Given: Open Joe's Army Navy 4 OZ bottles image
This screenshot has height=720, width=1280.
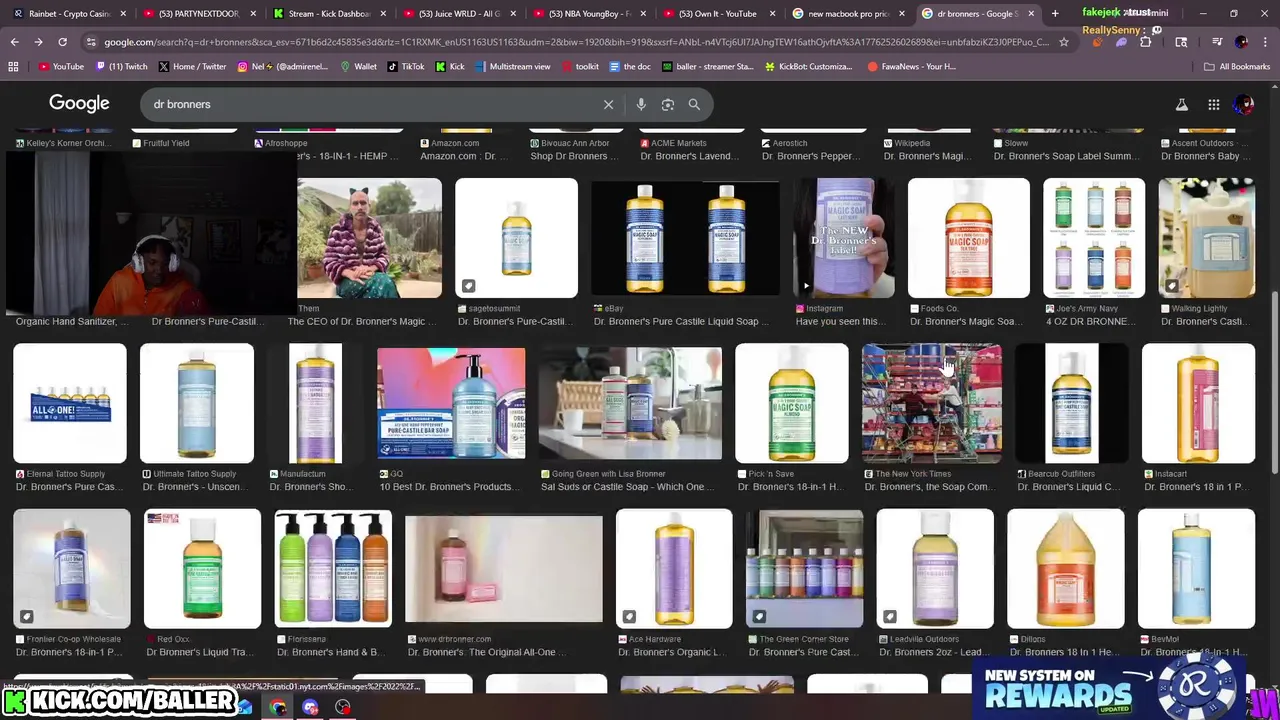Looking at the screenshot, I should 1094,238.
